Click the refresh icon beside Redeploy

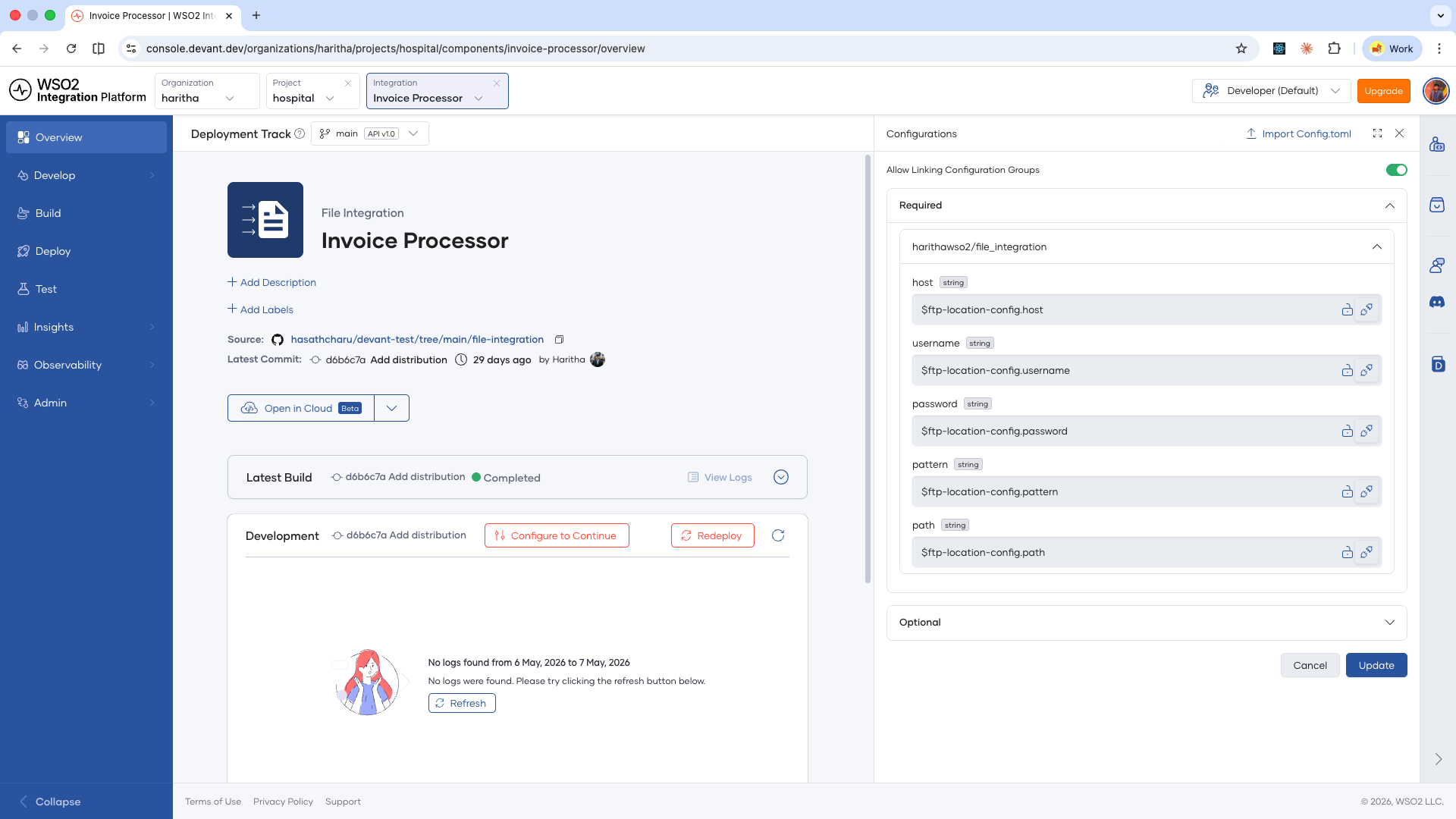pyautogui.click(x=778, y=535)
